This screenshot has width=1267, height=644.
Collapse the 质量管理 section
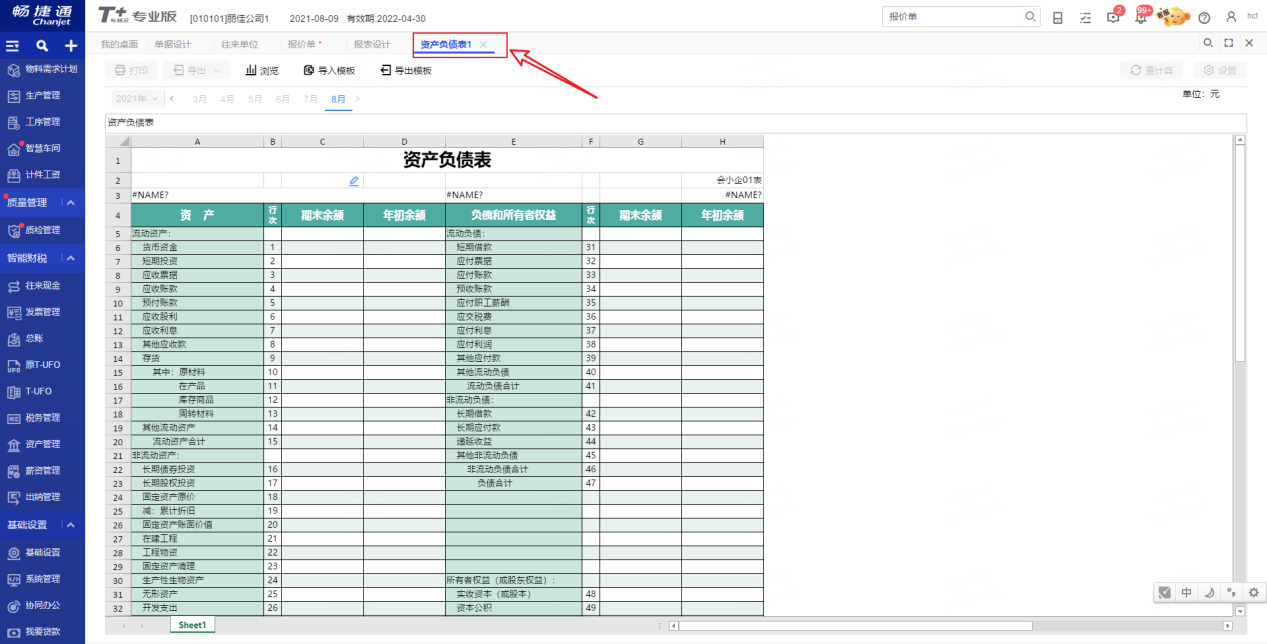(x=70, y=203)
